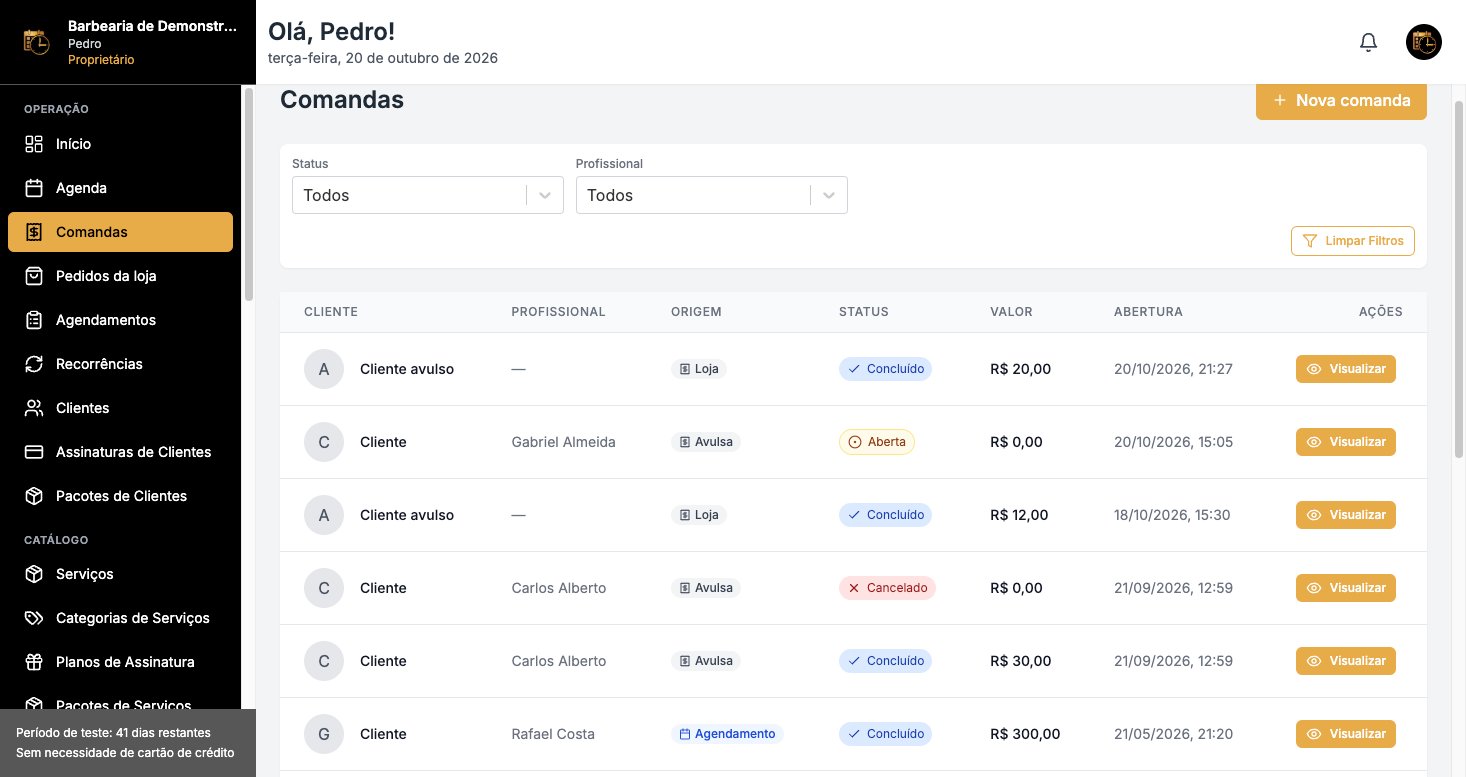
Task: Click the Período de teste notice
Action: point(128,742)
